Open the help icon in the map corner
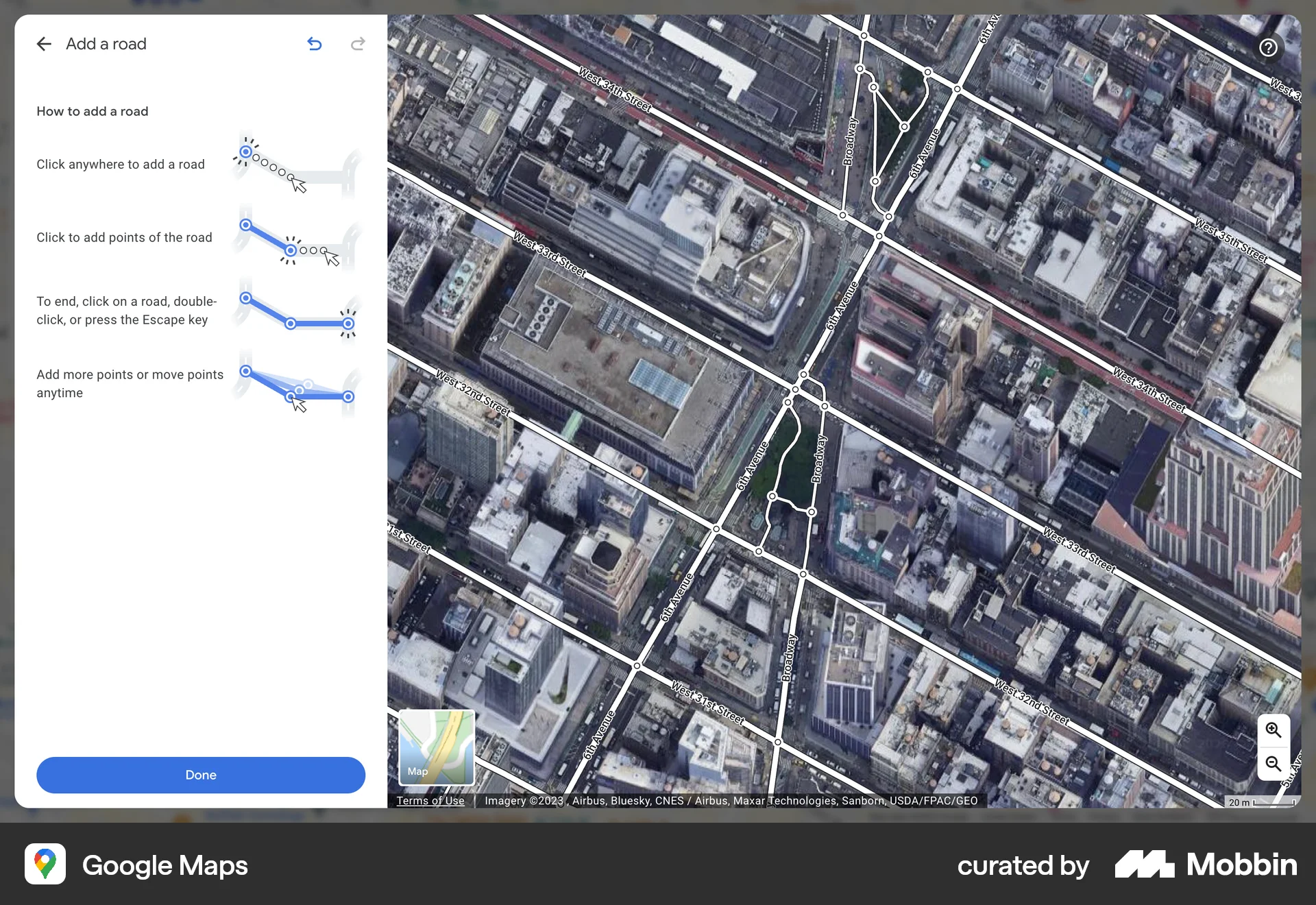1316x905 pixels. (x=1268, y=47)
